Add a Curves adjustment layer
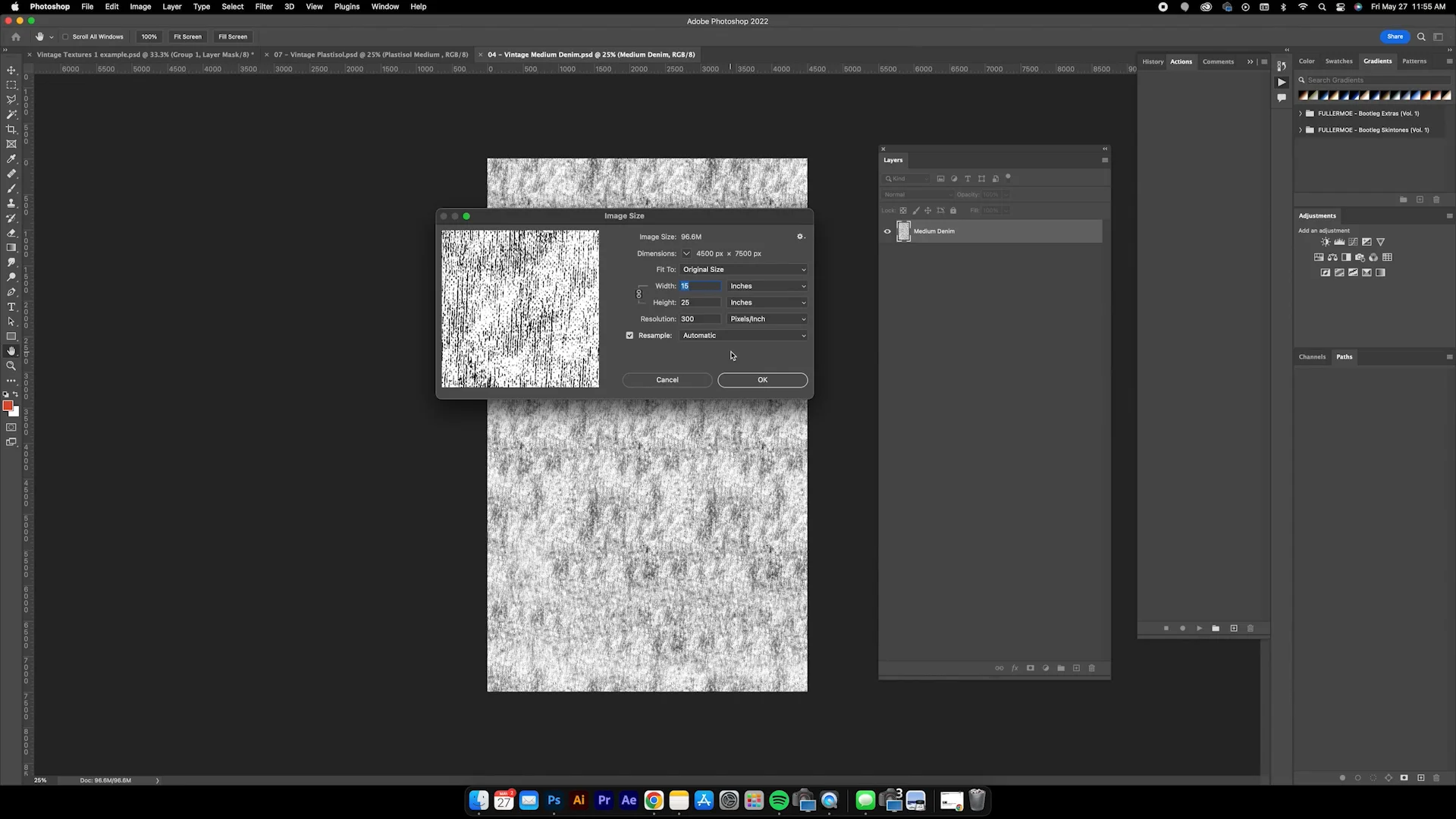The image size is (1456, 819). (1353, 242)
